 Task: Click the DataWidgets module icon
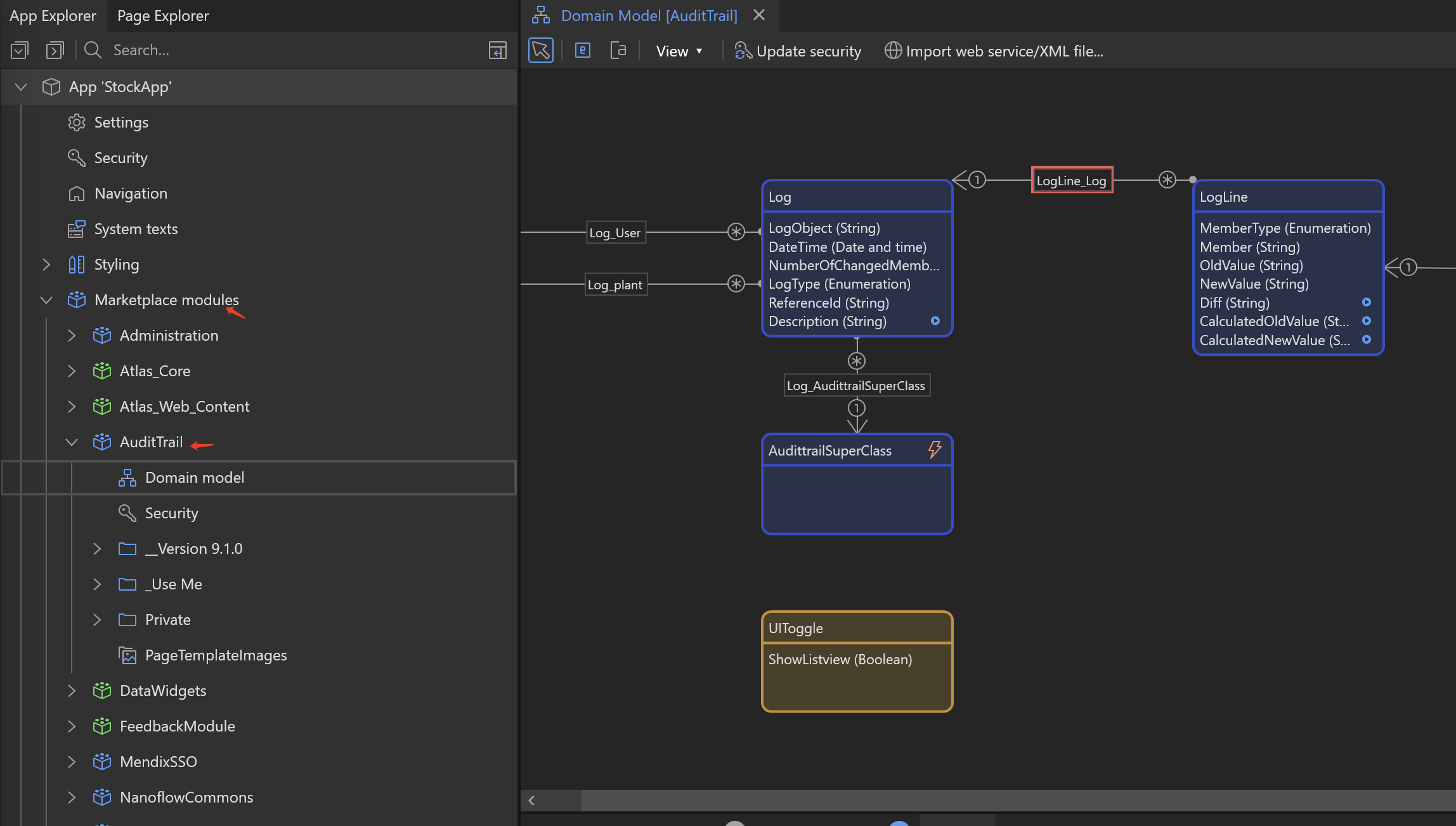101,690
